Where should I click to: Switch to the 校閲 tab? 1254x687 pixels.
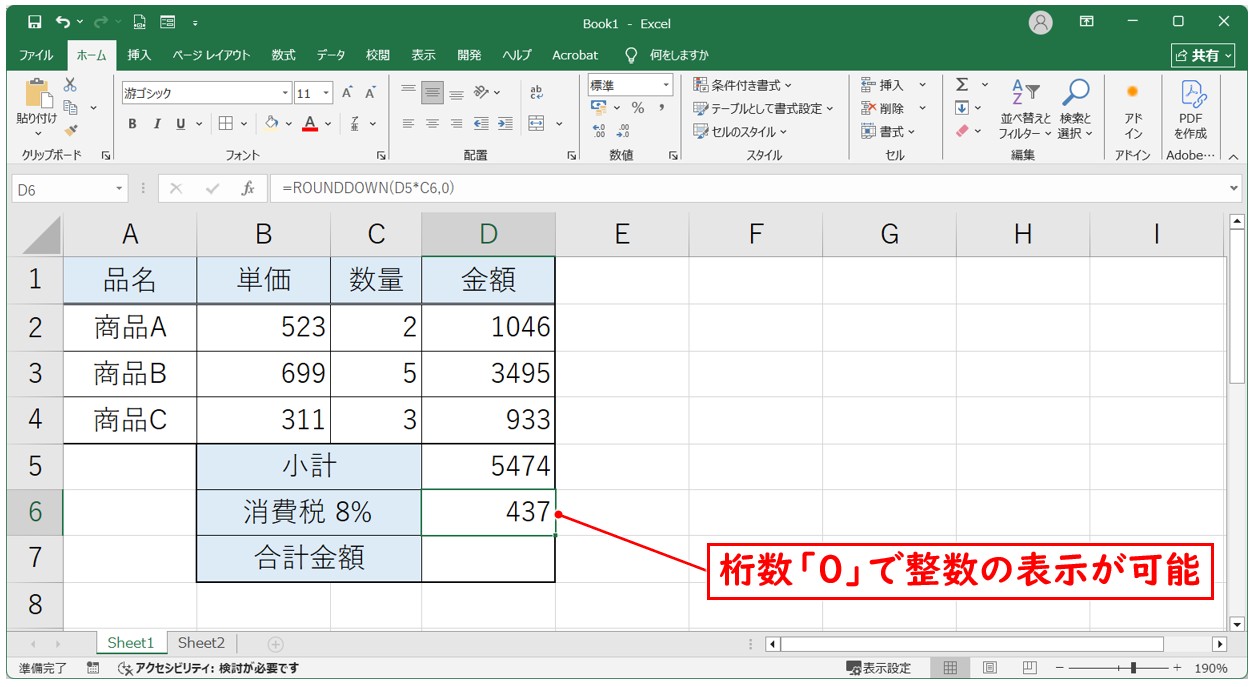click(x=378, y=55)
